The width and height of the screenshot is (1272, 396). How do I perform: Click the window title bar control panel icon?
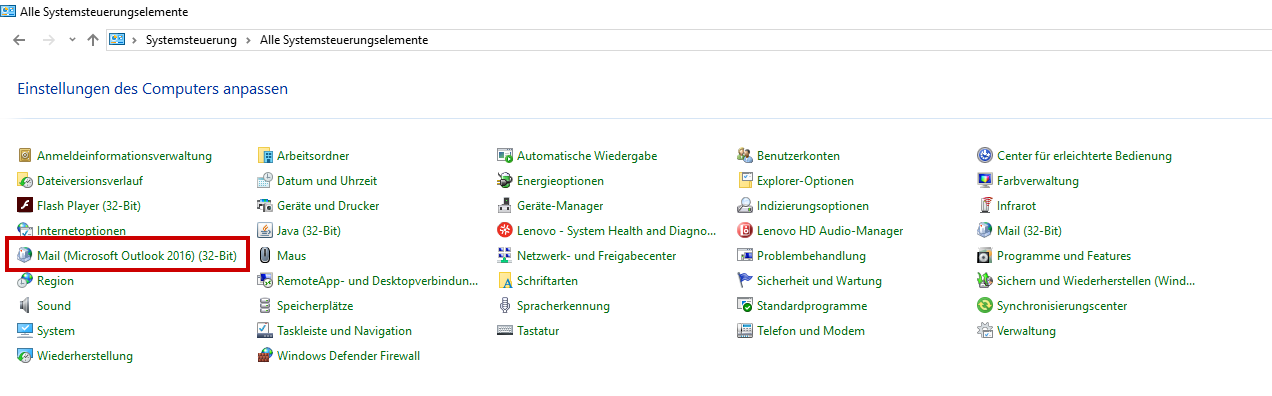[9, 11]
